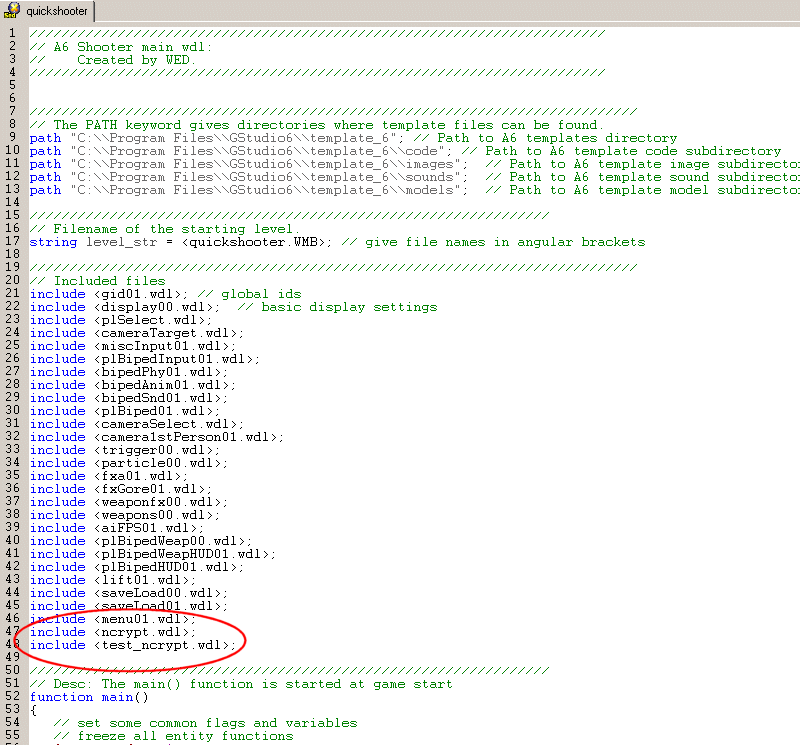Click the 'include <fxa01.wdl>;' line

pyautogui.click(x=109, y=476)
